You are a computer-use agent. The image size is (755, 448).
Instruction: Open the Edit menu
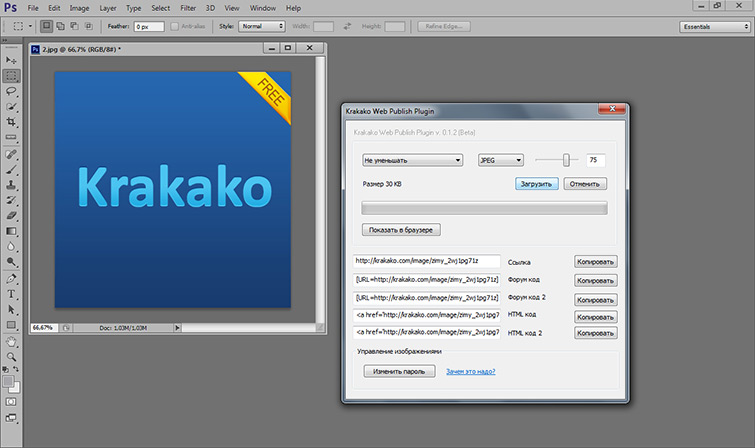54,8
